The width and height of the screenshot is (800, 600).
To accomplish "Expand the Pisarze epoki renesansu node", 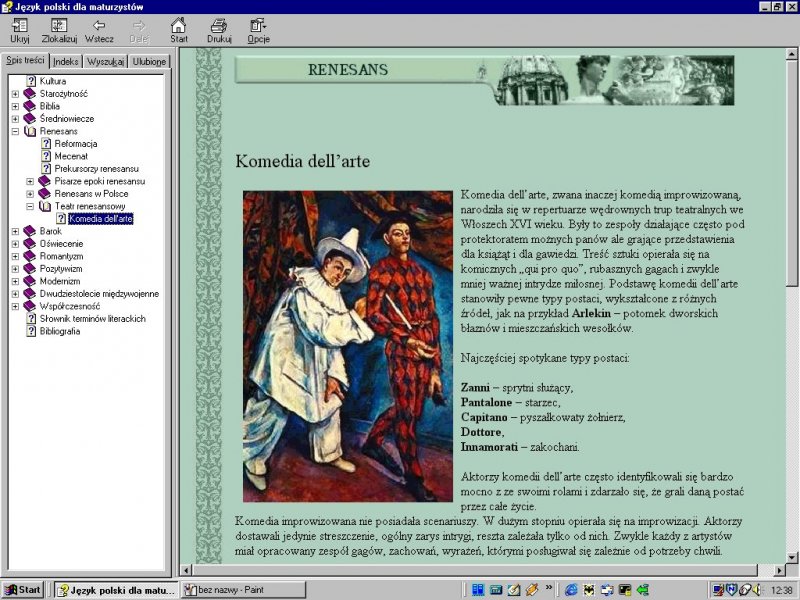I will (x=31, y=181).
